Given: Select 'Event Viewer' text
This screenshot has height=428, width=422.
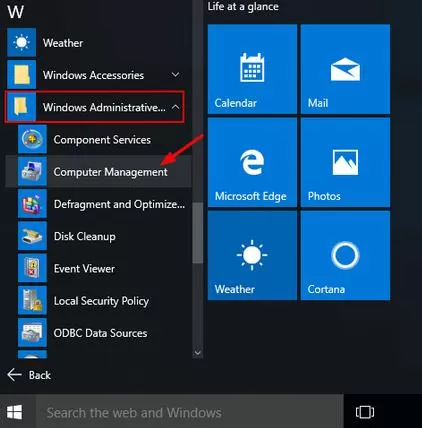Looking at the screenshot, I should coord(84,269).
